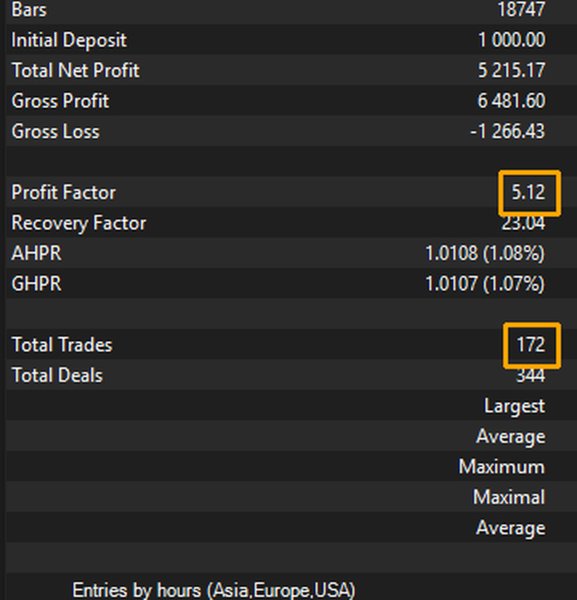The width and height of the screenshot is (577, 600).
Task: Click the AHPR label
Action: 36,253
